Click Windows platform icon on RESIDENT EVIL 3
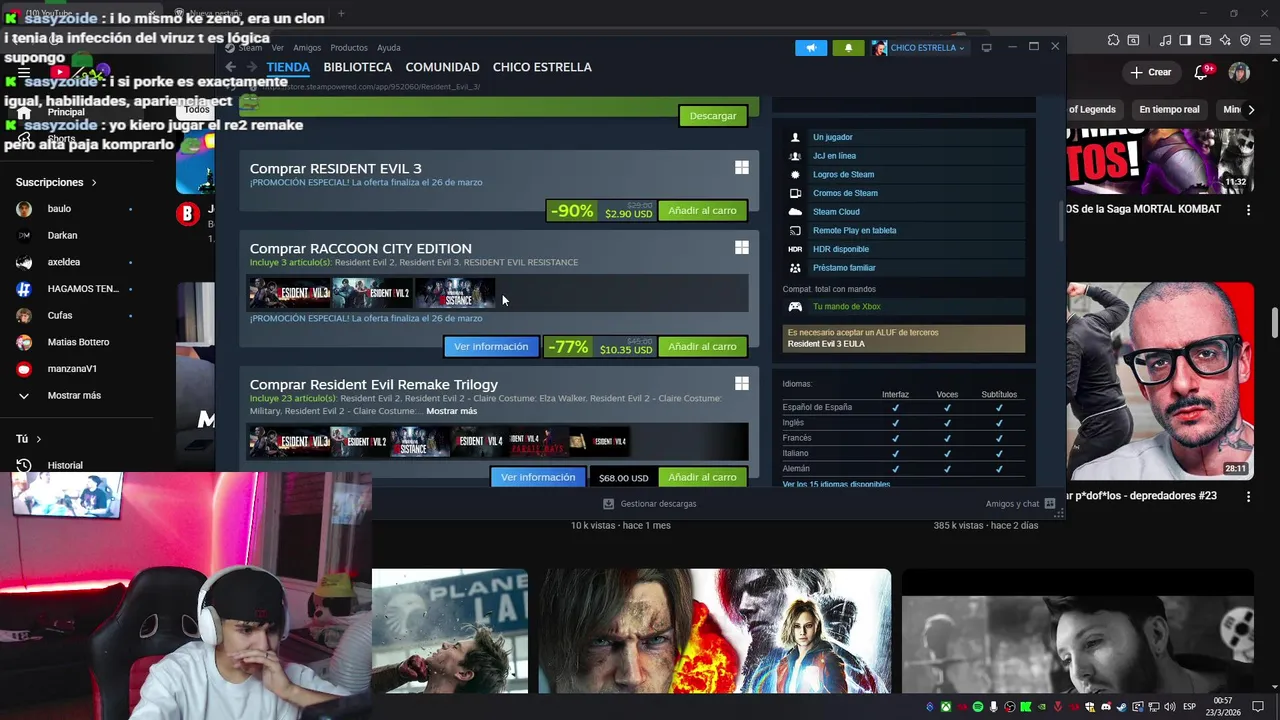This screenshot has height=720, width=1280. (742, 168)
